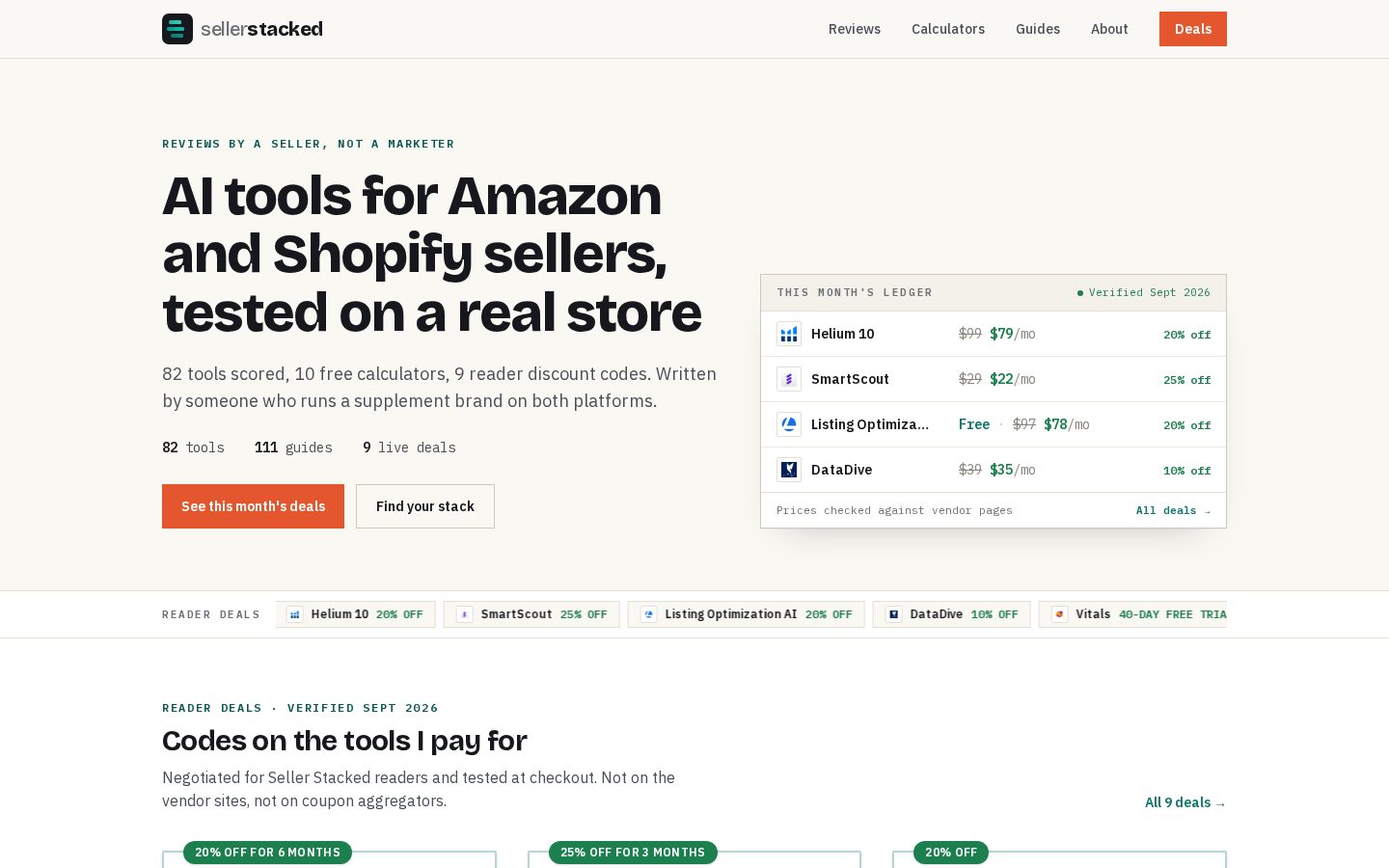Viewport: 1389px width, 868px height.
Task: Click the $35/mo DataDive price
Action: [1012, 470]
